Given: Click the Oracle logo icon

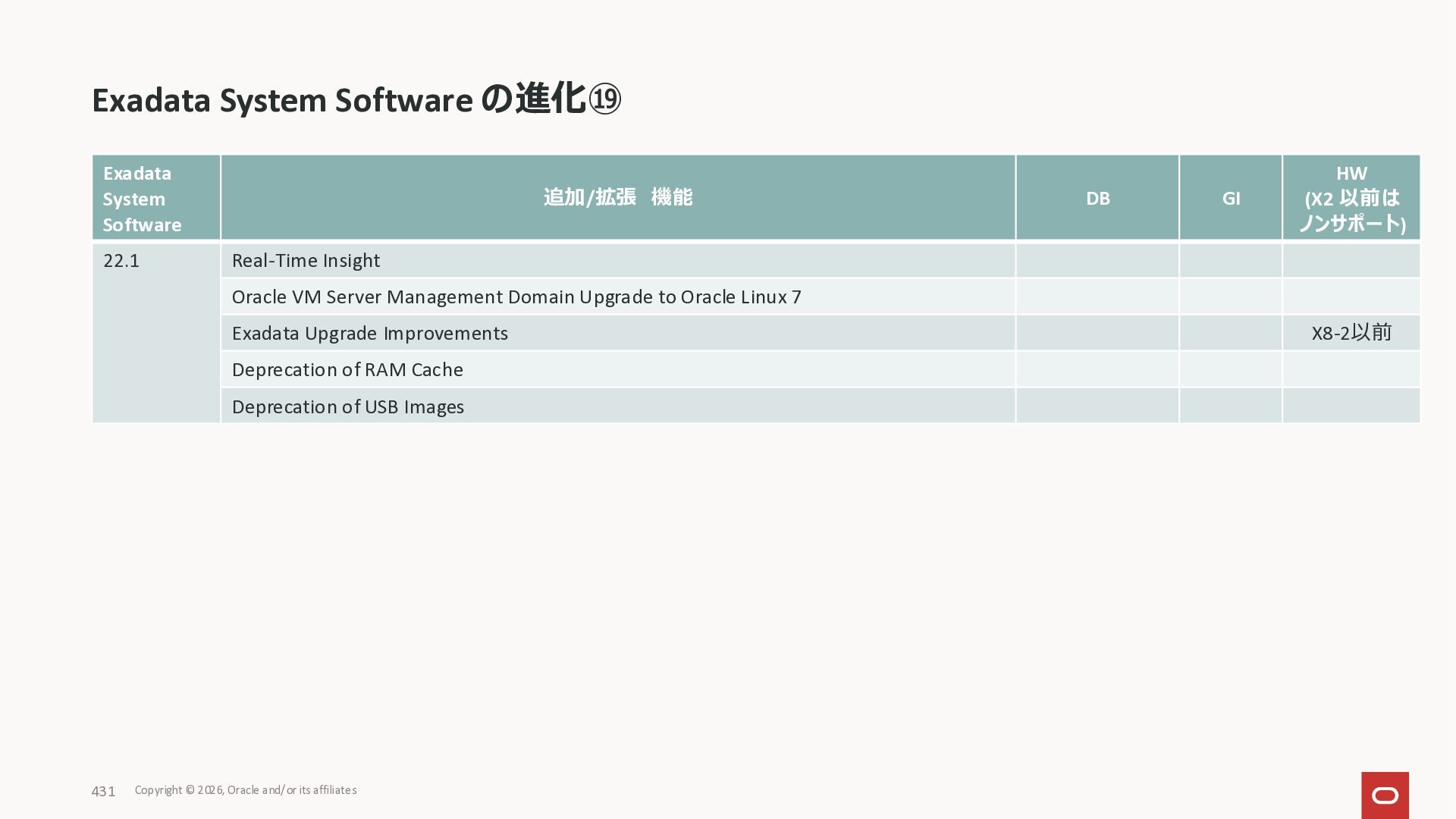Looking at the screenshot, I should coord(1385,795).
